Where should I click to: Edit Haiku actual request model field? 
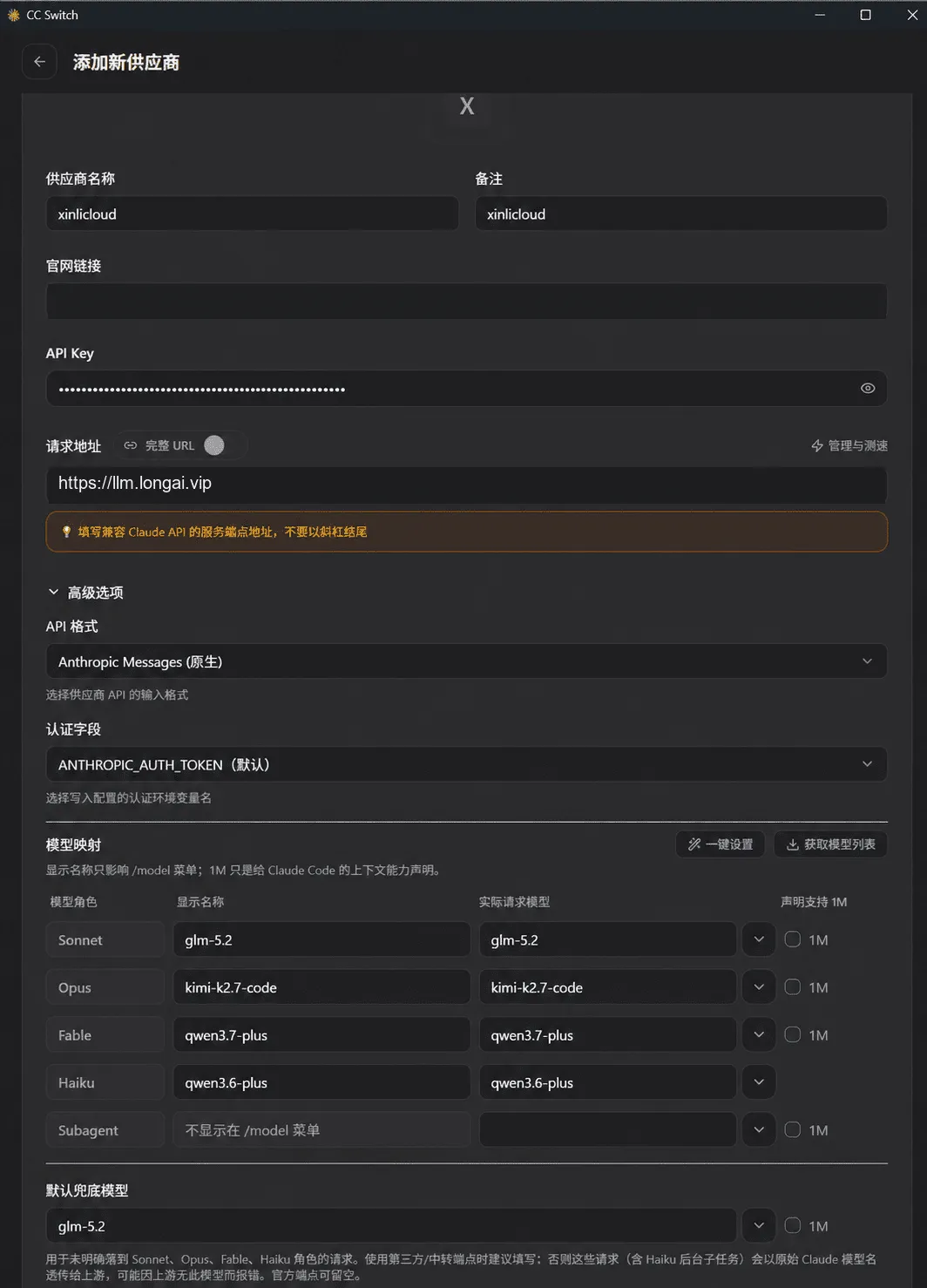coord(607,1082)
